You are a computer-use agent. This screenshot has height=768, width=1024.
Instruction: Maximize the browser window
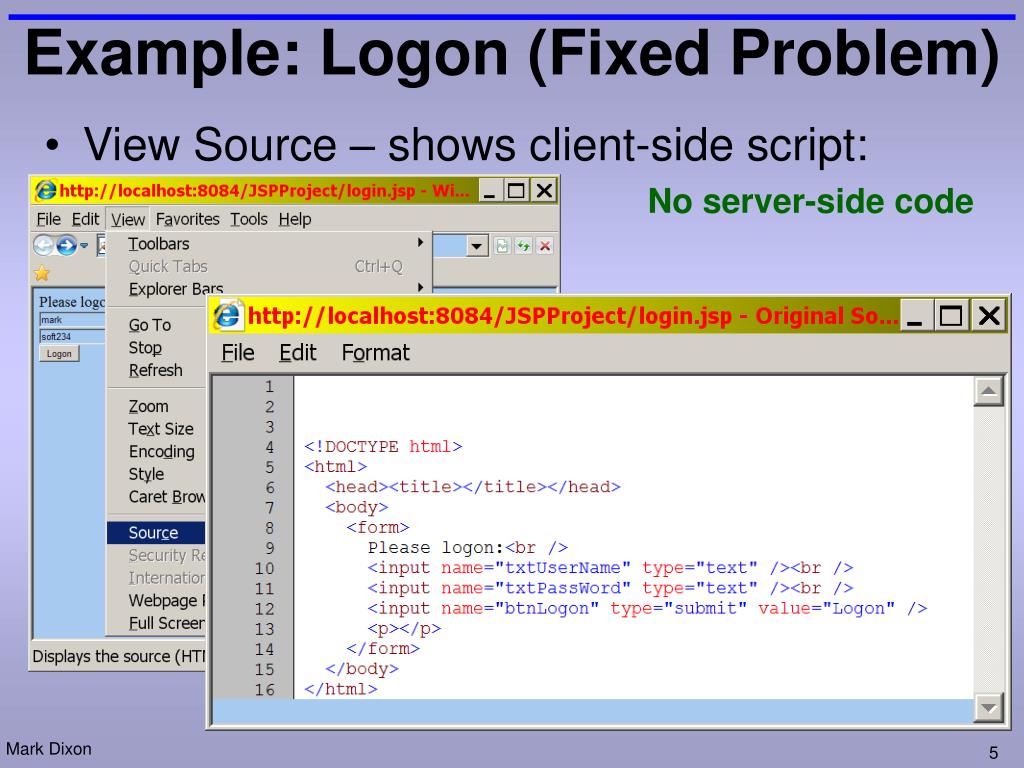click(517, 191)
